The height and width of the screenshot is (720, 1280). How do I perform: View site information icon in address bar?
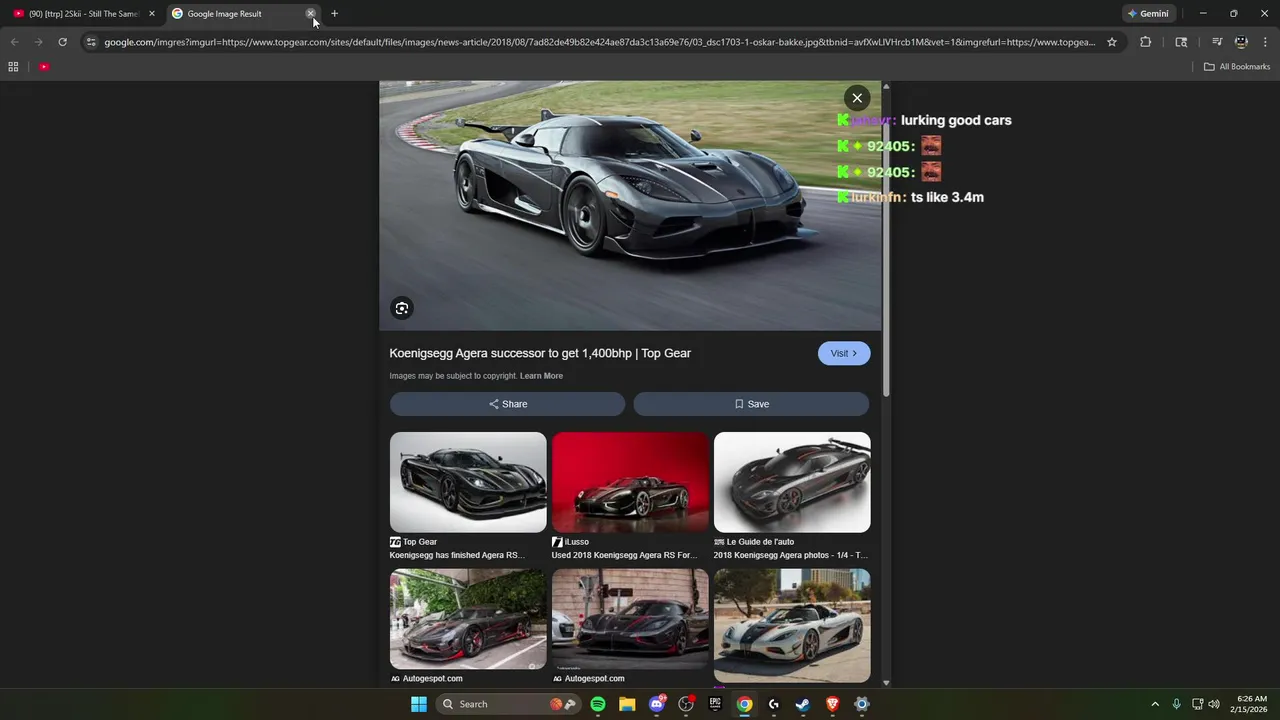(91, 42)
